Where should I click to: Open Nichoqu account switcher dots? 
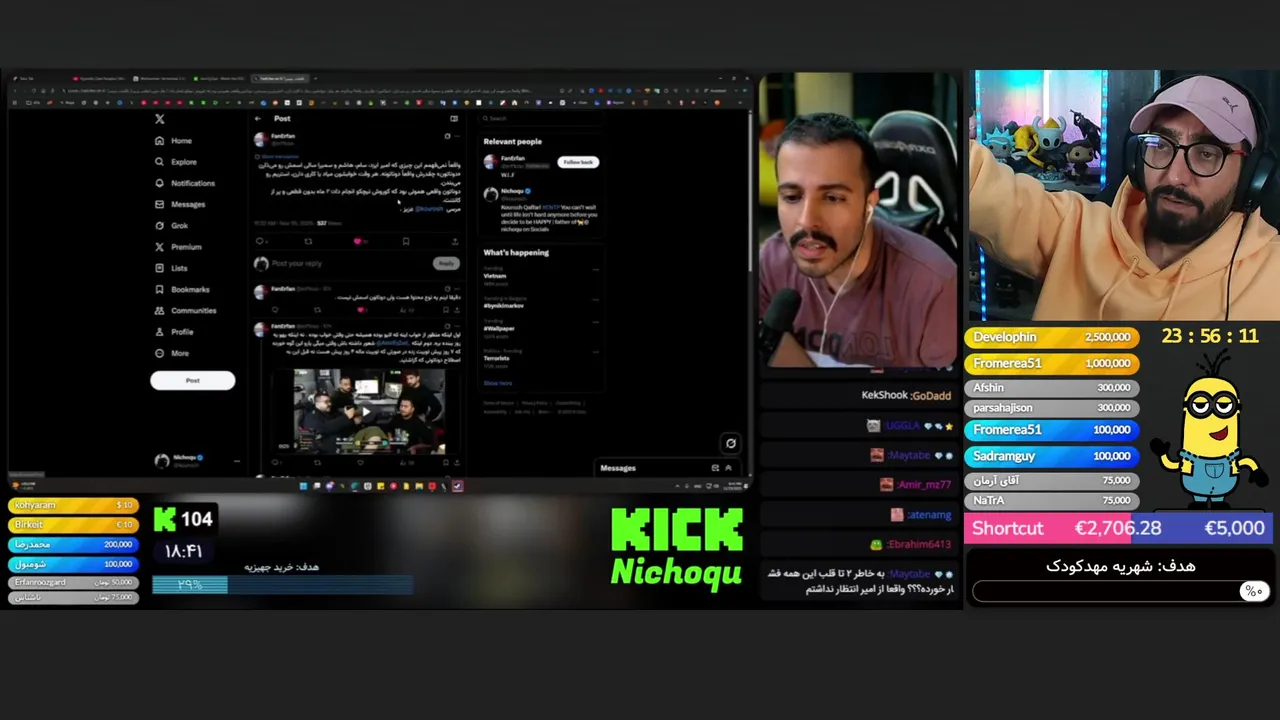[x=236, y=460]
